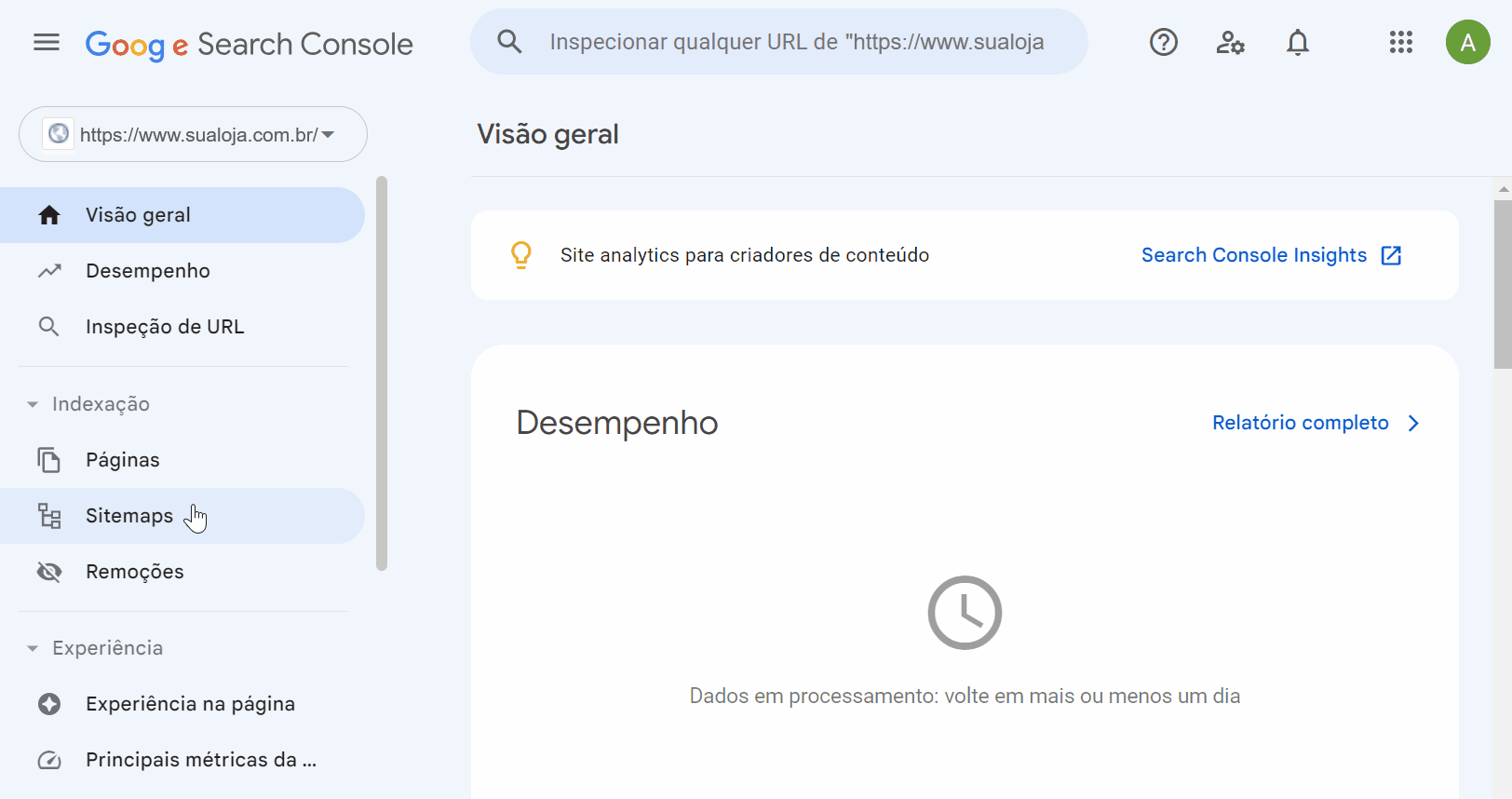This screenshot has width=1512, height=799.
Task: Click the Páginas document icon
Action: click(49, 460)
